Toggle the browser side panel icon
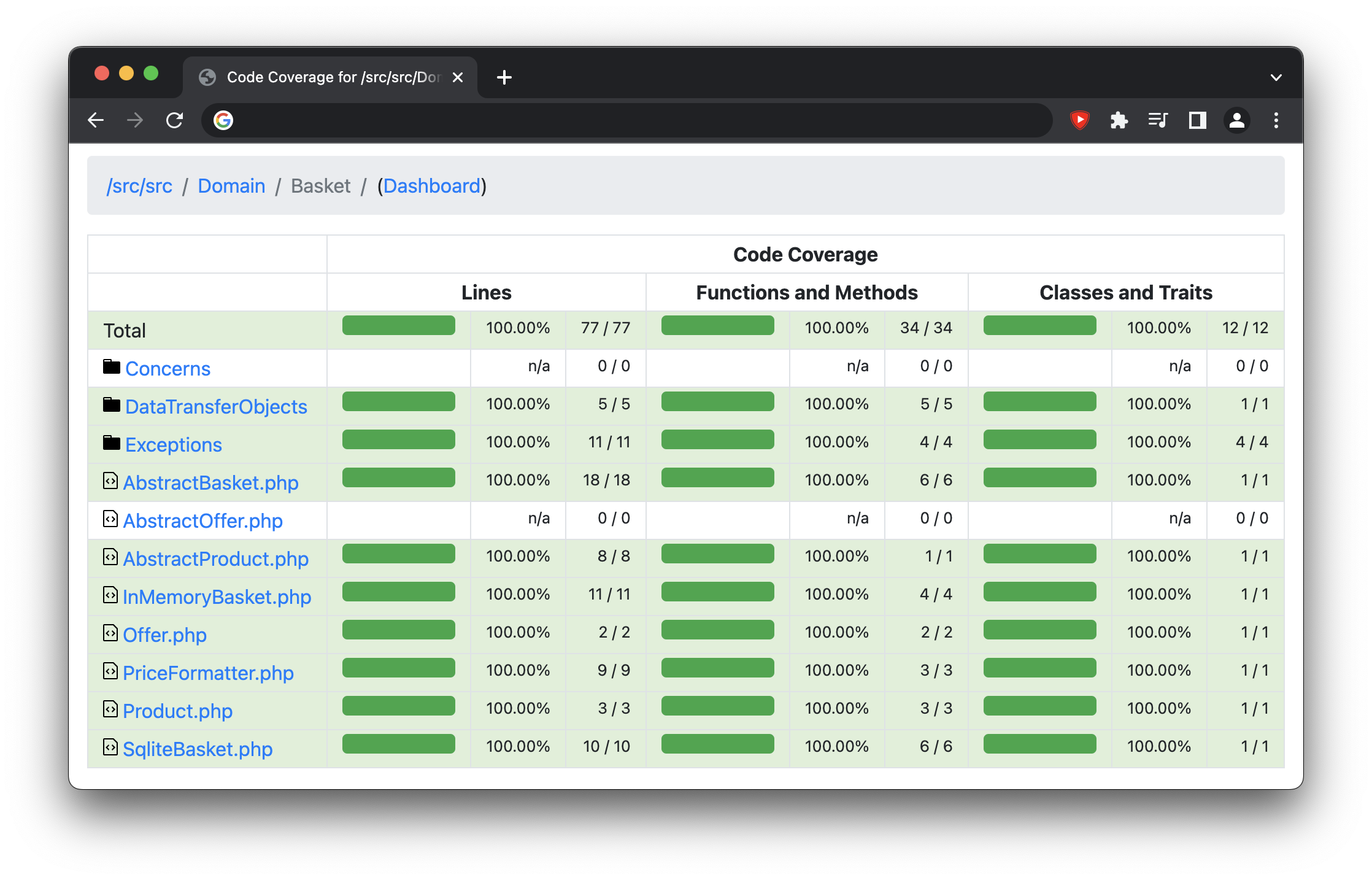The image size is (1372, 880). pos(1197,120)
